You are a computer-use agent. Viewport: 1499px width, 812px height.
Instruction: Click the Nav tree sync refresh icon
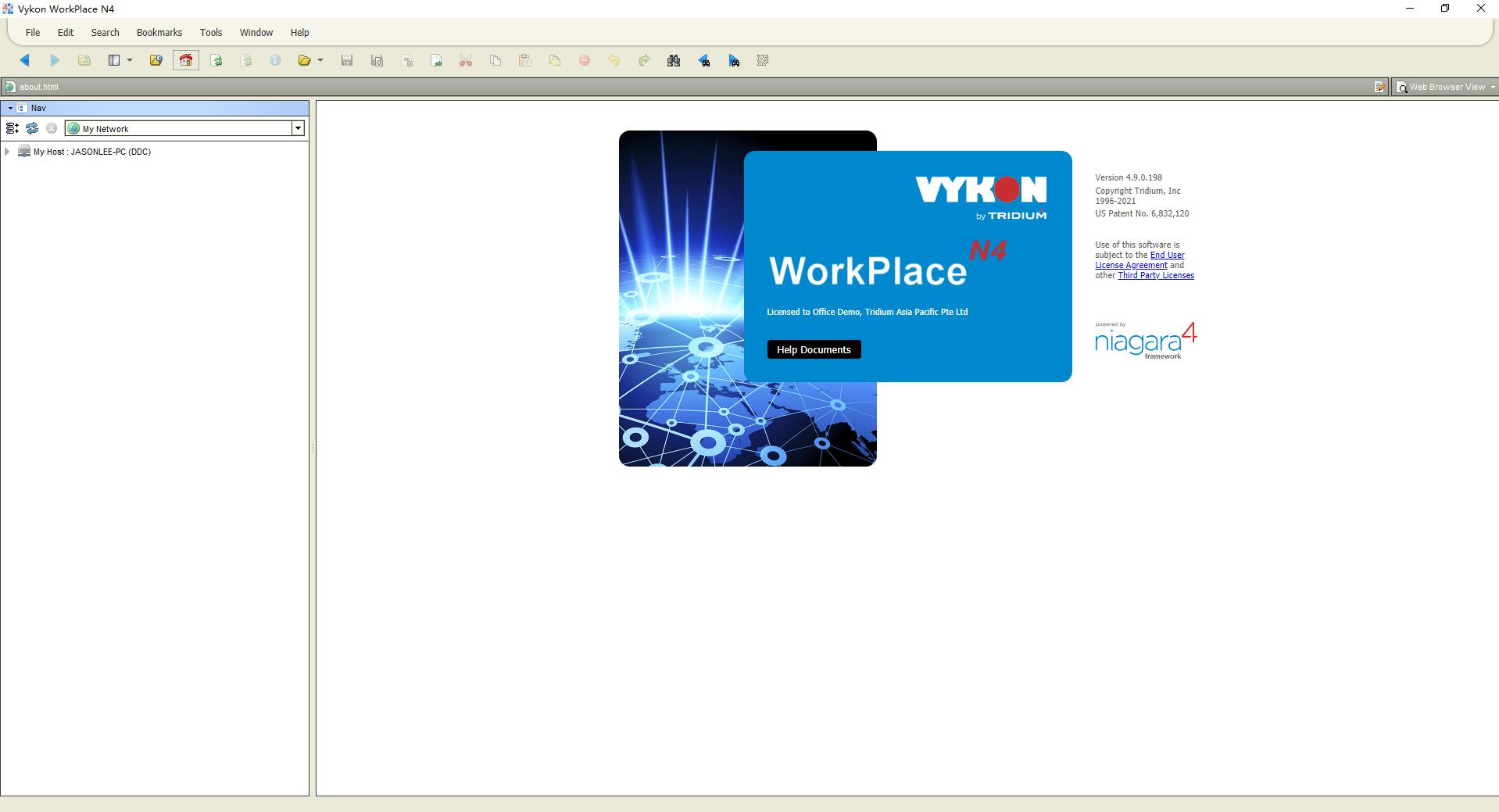tap(32, 128)
